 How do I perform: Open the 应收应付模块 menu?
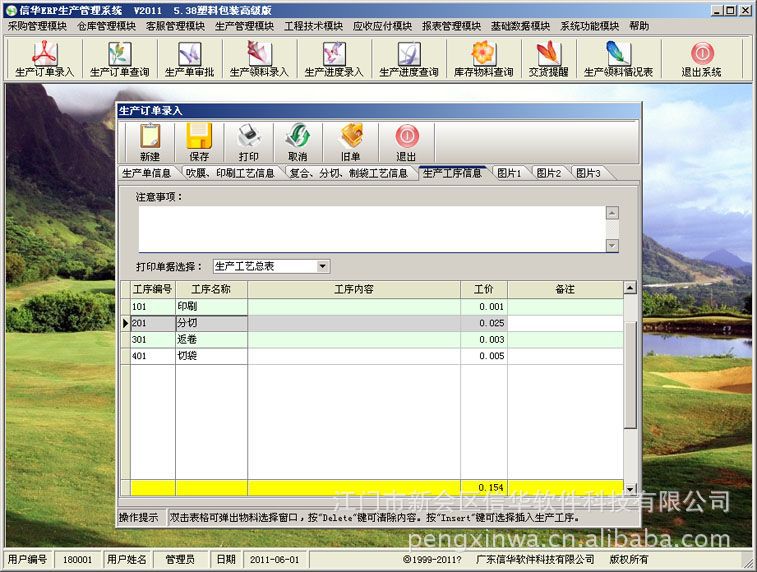coord(382,26)
